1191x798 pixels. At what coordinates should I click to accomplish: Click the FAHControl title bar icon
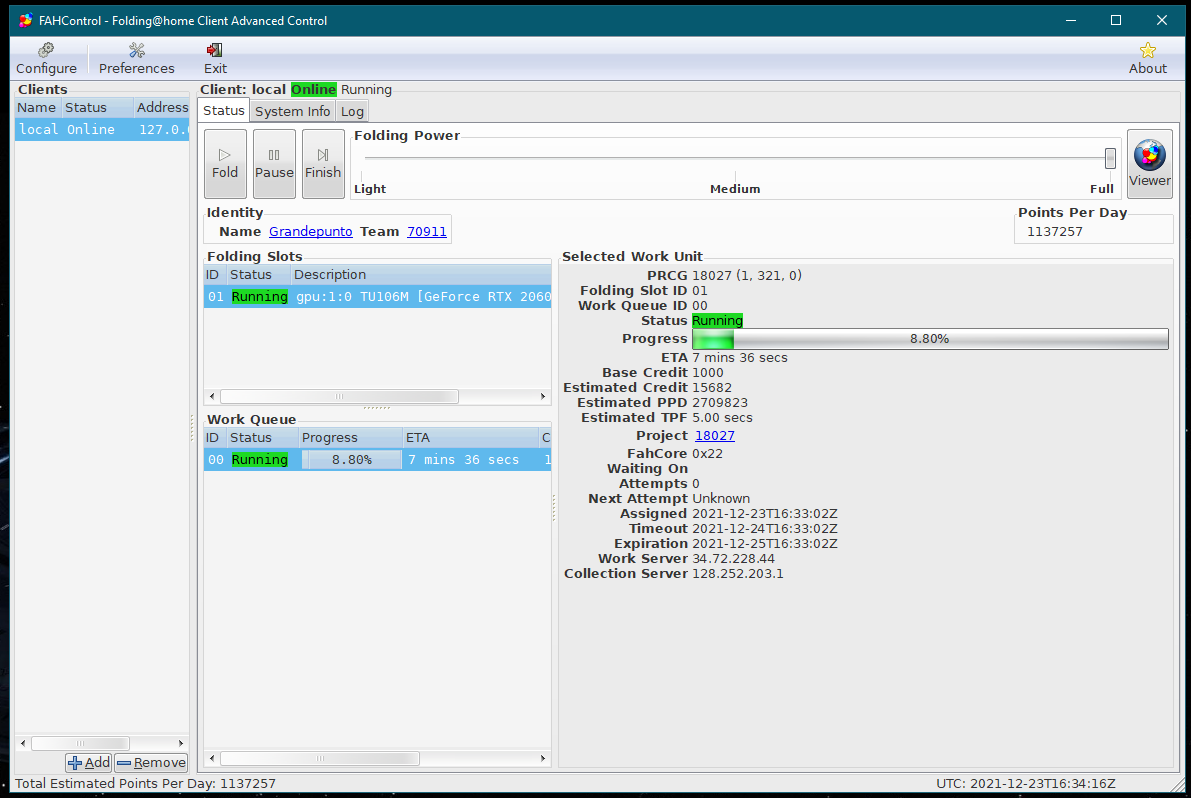coord(26,21)
